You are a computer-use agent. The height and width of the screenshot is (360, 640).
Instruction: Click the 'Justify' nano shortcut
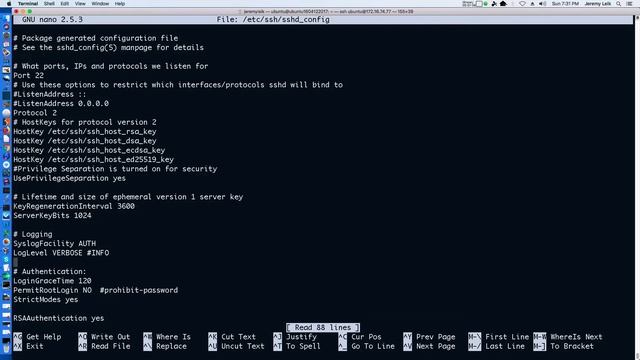(x=295, y=337)
